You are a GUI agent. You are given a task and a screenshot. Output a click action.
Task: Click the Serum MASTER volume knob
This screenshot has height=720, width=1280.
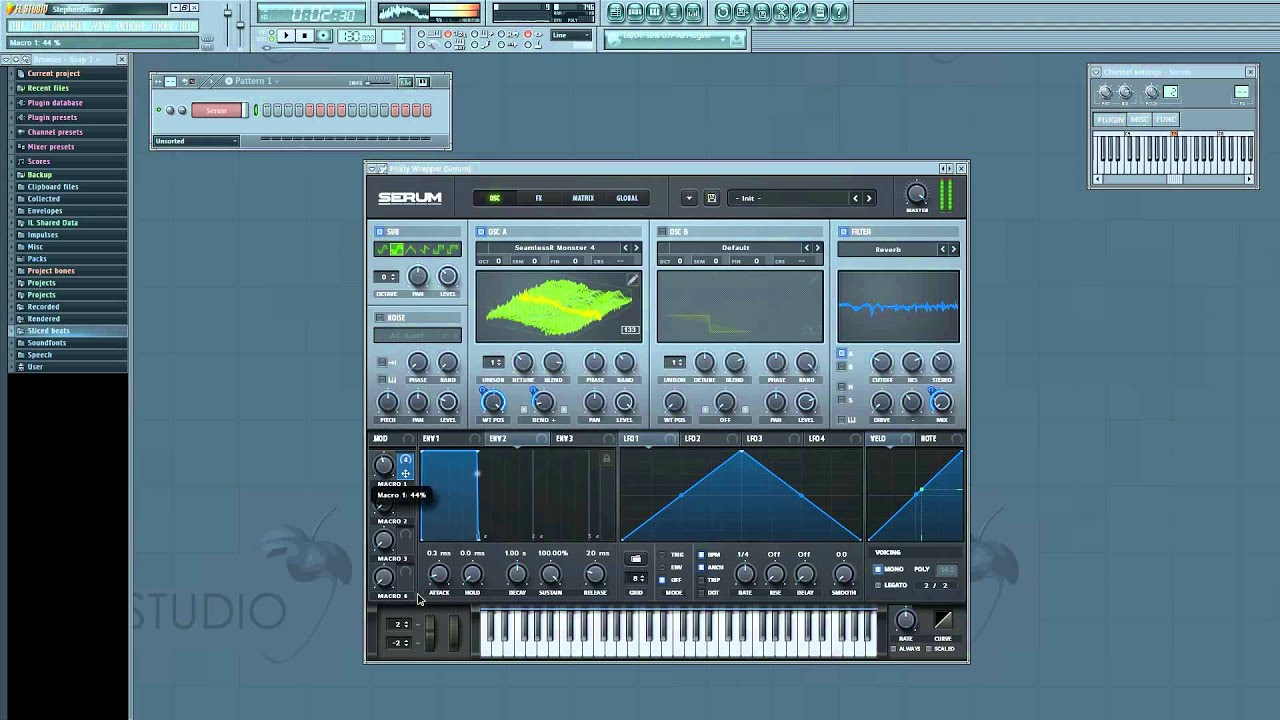click(916, 194)
